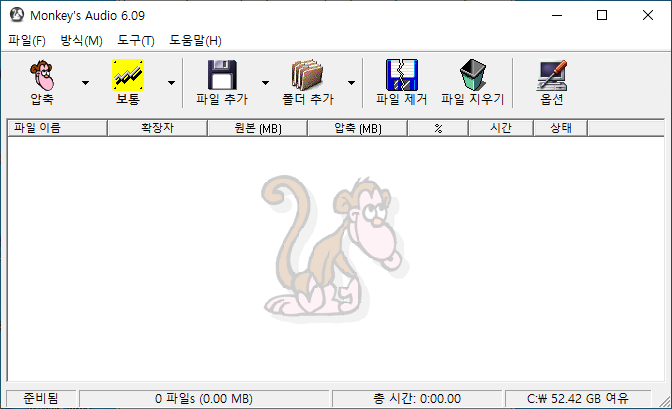Click the 파일 제거 broken disk icon

click(x=402, y=75)
